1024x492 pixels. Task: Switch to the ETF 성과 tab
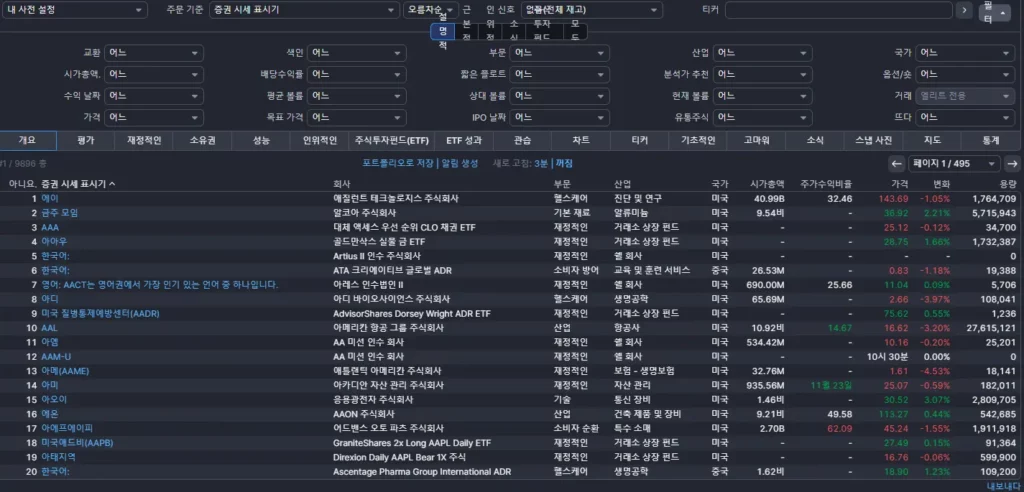[x=464, y=140]
